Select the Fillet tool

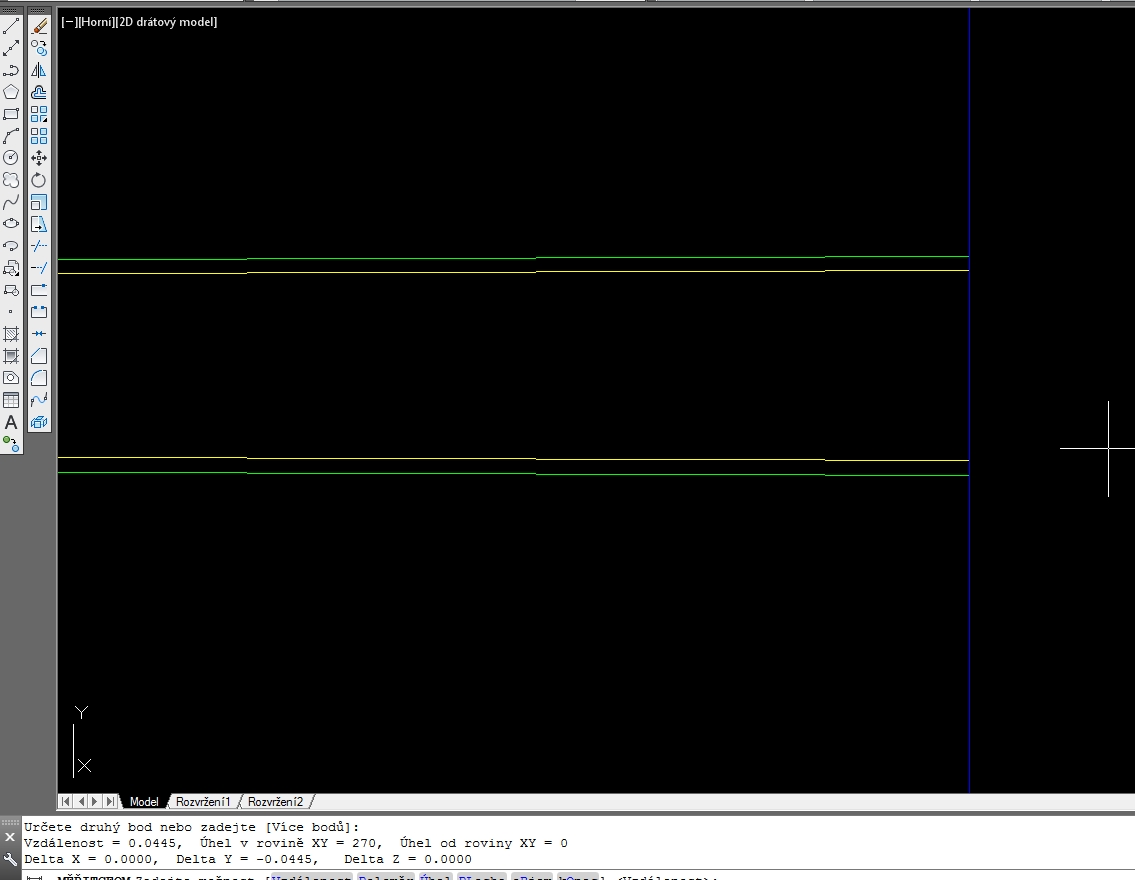[x=39, y=378]
